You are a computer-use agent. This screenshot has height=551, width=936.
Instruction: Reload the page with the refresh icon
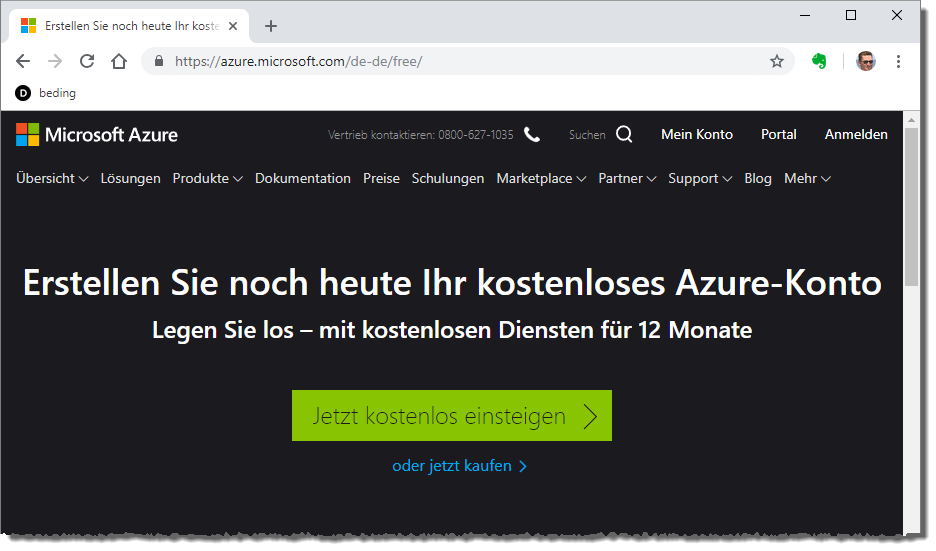point(87,61)
